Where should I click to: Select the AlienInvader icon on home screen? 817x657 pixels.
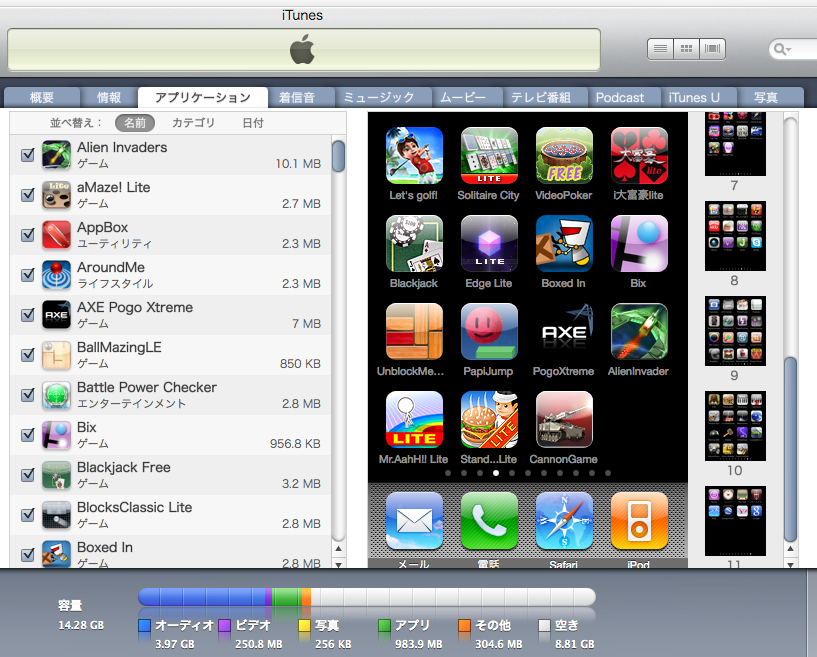pyautogui.click(x=639, y=331)
